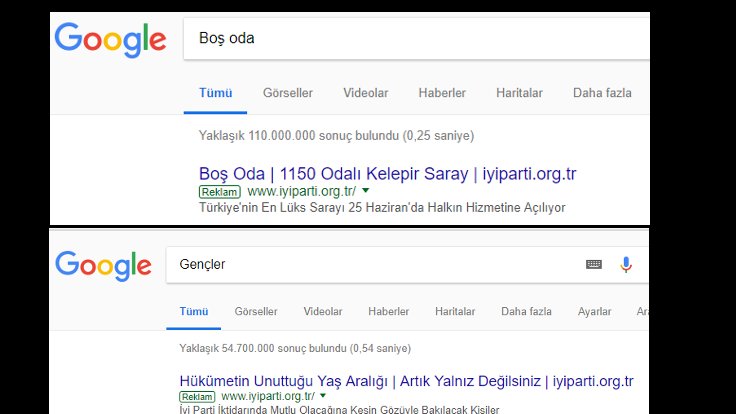Click the www.iyiparti.org.tr URL under the Boş Oda ad
Screen dimensions: 736x414
[301, 192]
